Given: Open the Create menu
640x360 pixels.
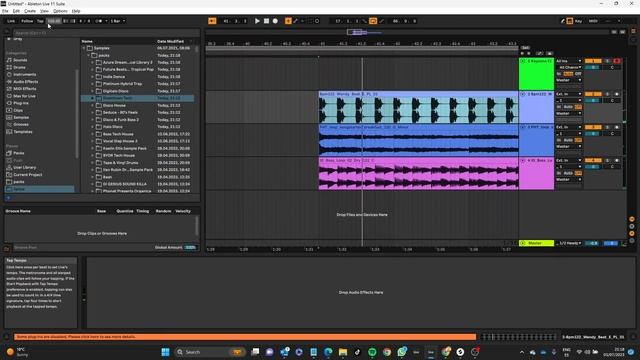Looking at the screenshot, I should click(30, 11).
